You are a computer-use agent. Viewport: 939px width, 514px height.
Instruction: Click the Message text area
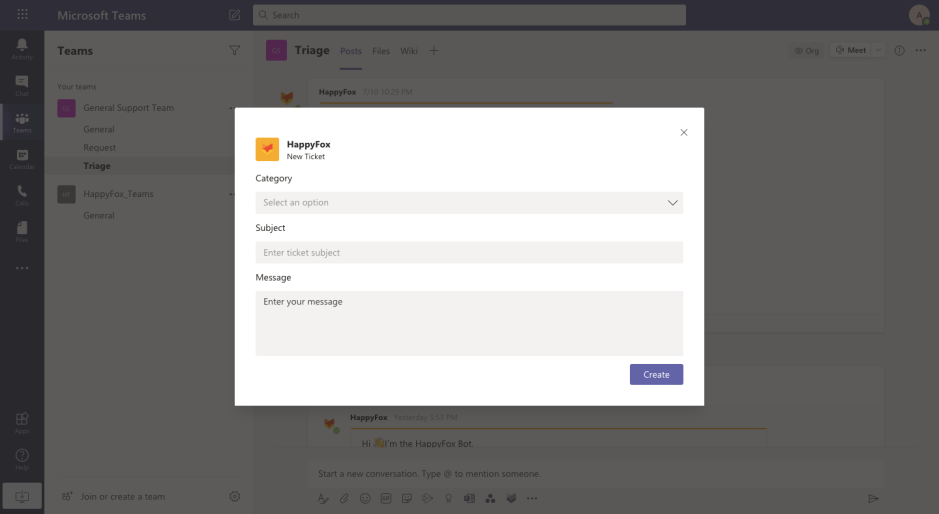click(469, 323)
